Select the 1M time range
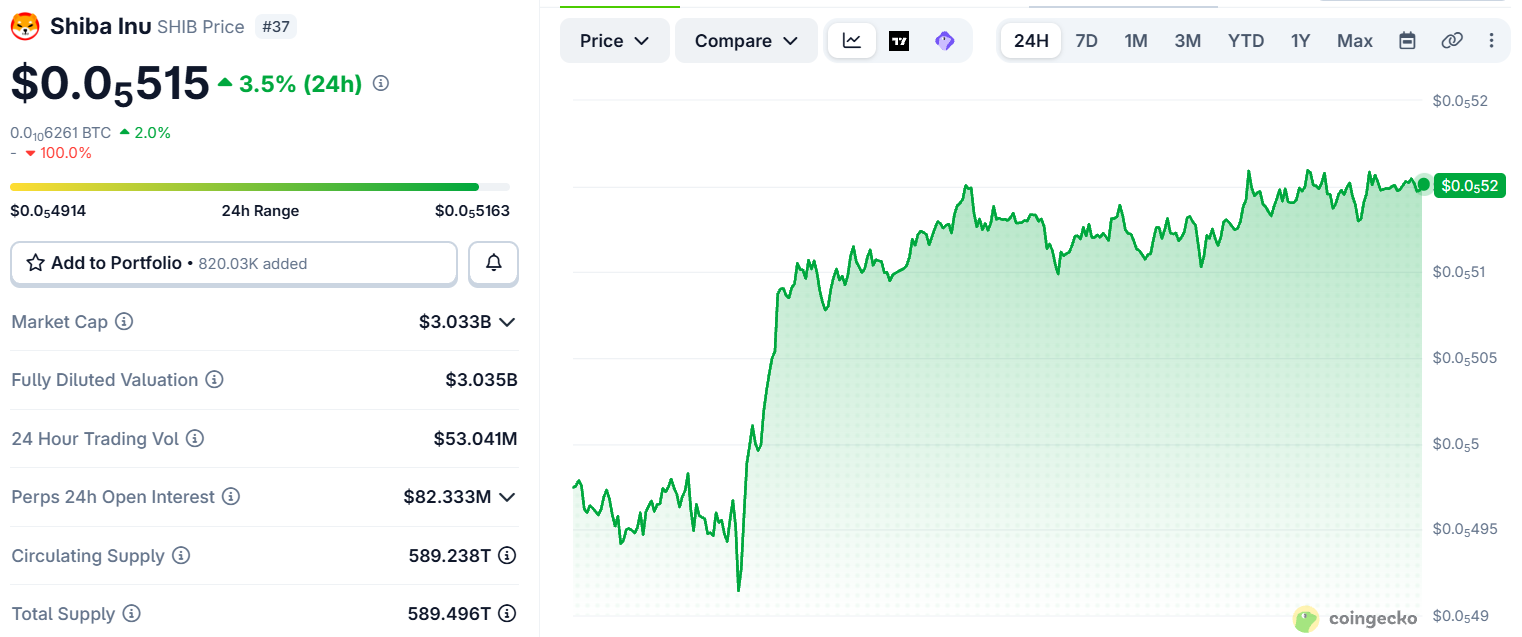The width and height of the screenshot is (1522, 637). 1136,41
